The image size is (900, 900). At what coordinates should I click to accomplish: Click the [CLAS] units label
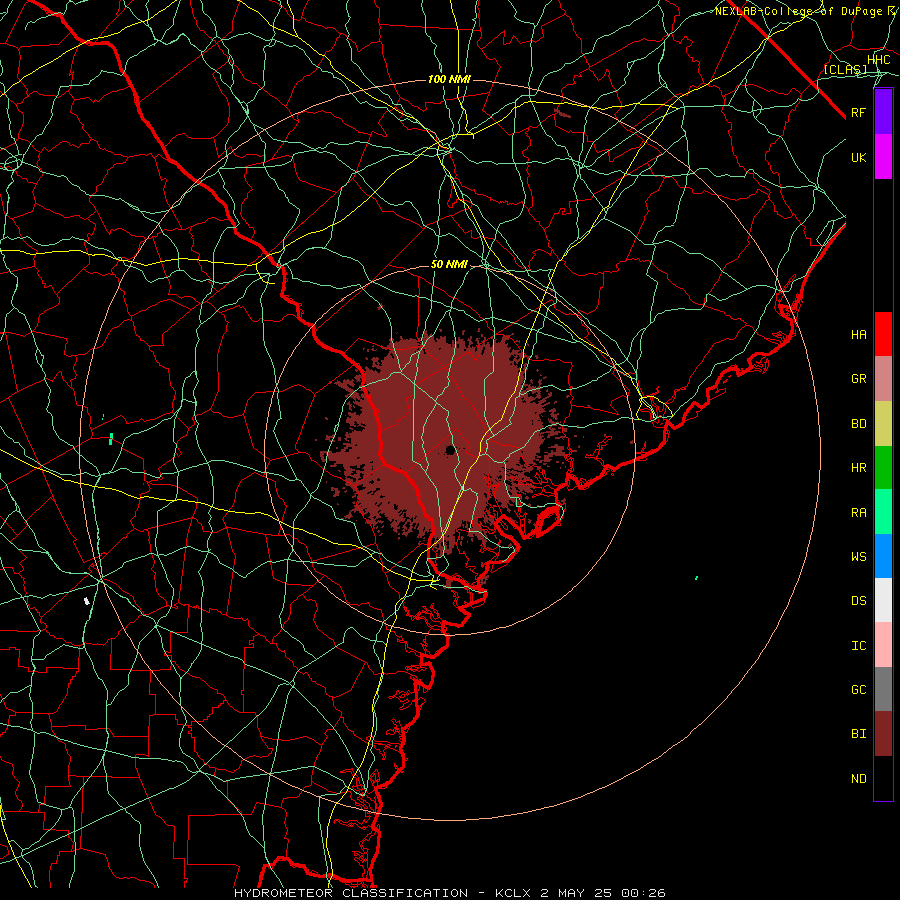[x=845, y=69]
